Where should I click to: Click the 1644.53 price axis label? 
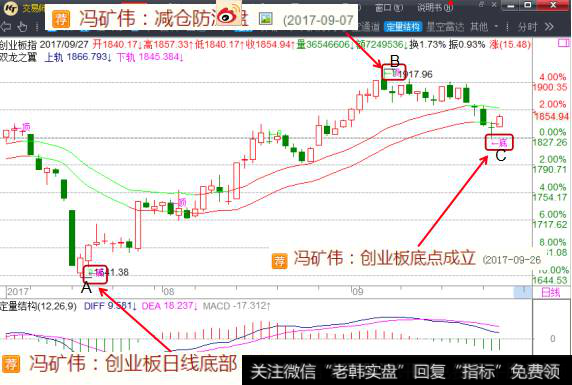550,280
